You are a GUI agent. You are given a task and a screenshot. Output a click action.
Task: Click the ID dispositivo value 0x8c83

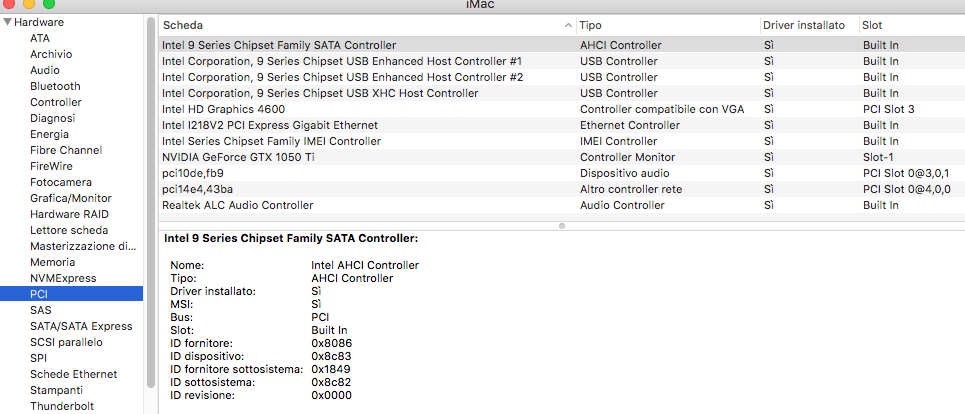tap(332, 356)
